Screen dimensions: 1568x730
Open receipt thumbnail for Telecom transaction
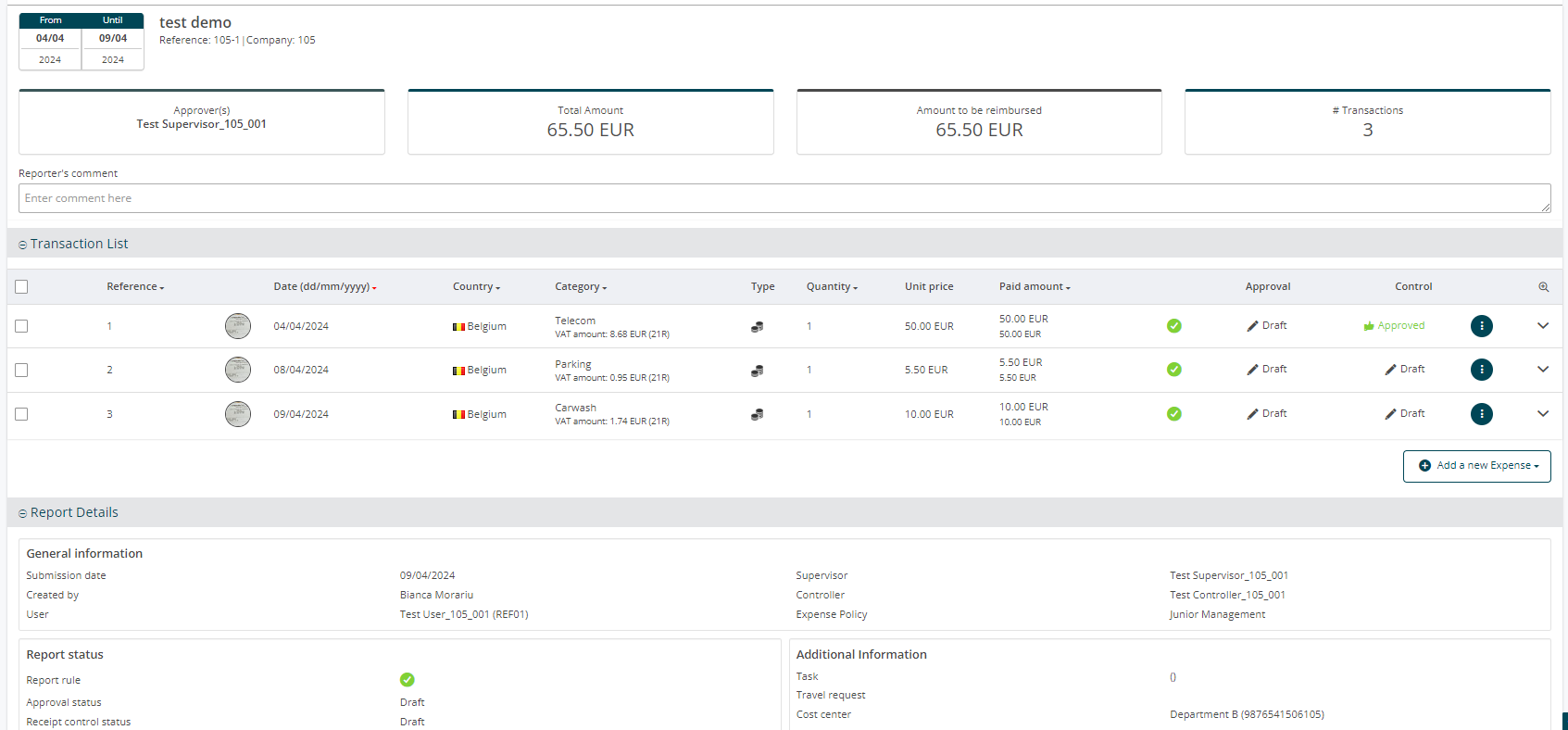point(238,326)
